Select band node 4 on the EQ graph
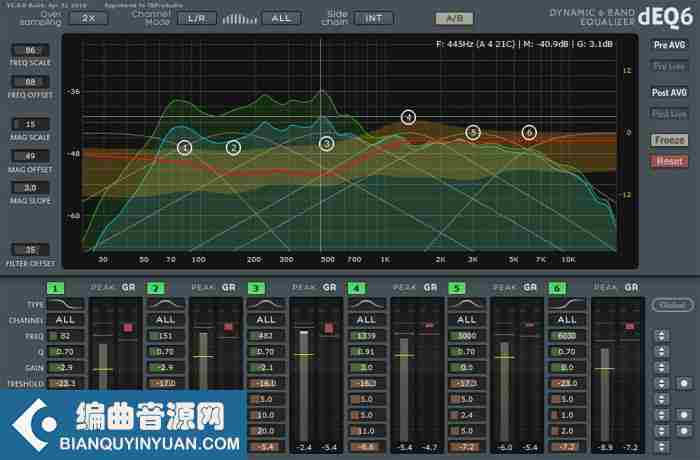 (408, 117)
